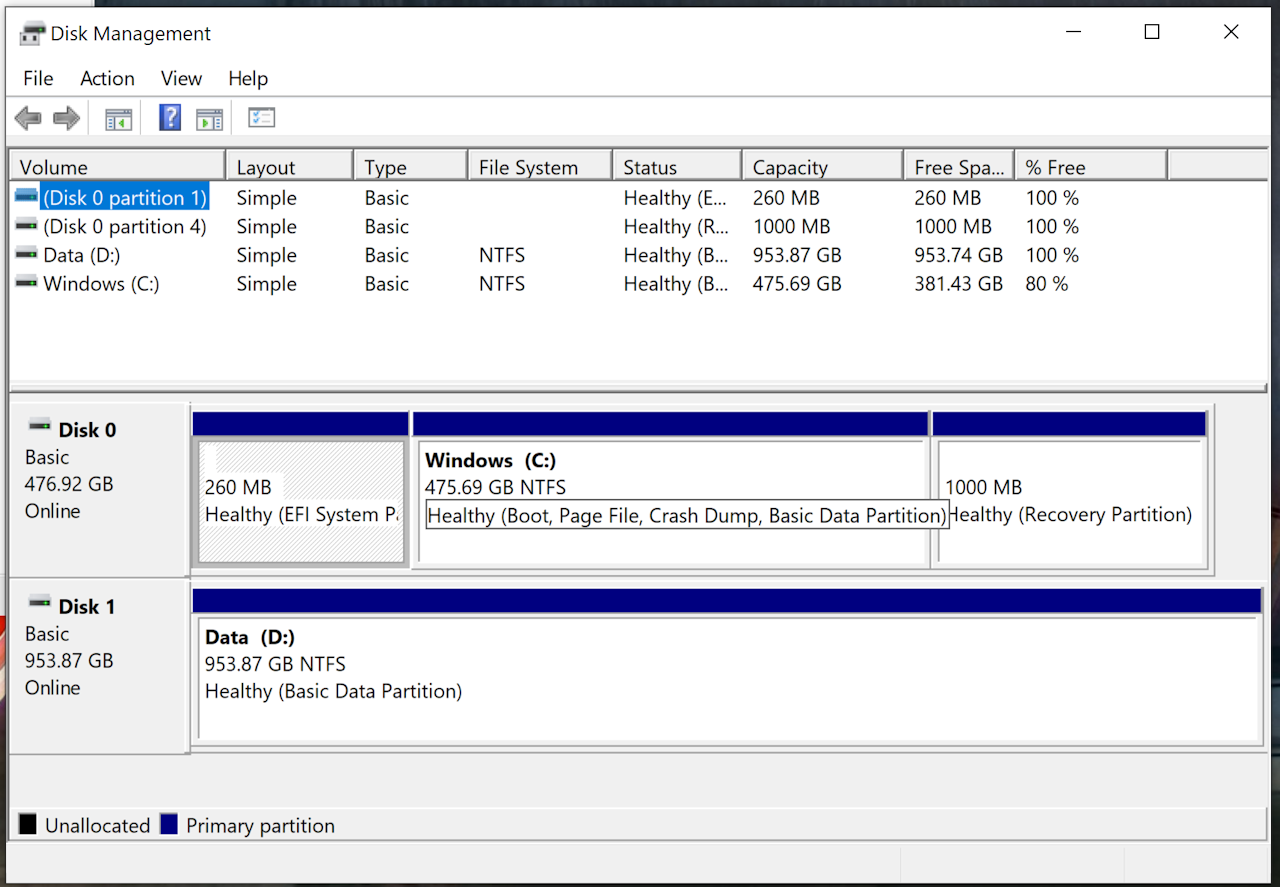Sort by the Volume column header
1280x887 pixels.
tap(117, 167)
